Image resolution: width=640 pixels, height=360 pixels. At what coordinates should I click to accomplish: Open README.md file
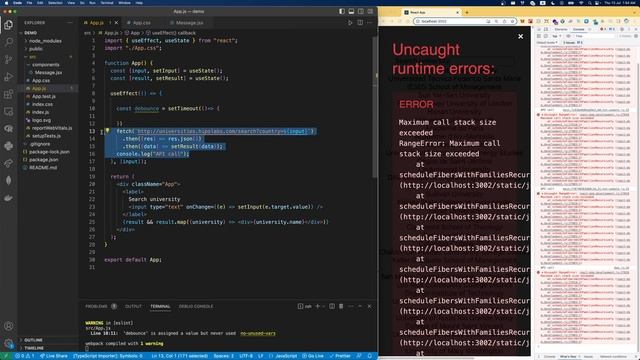[43, 167]
